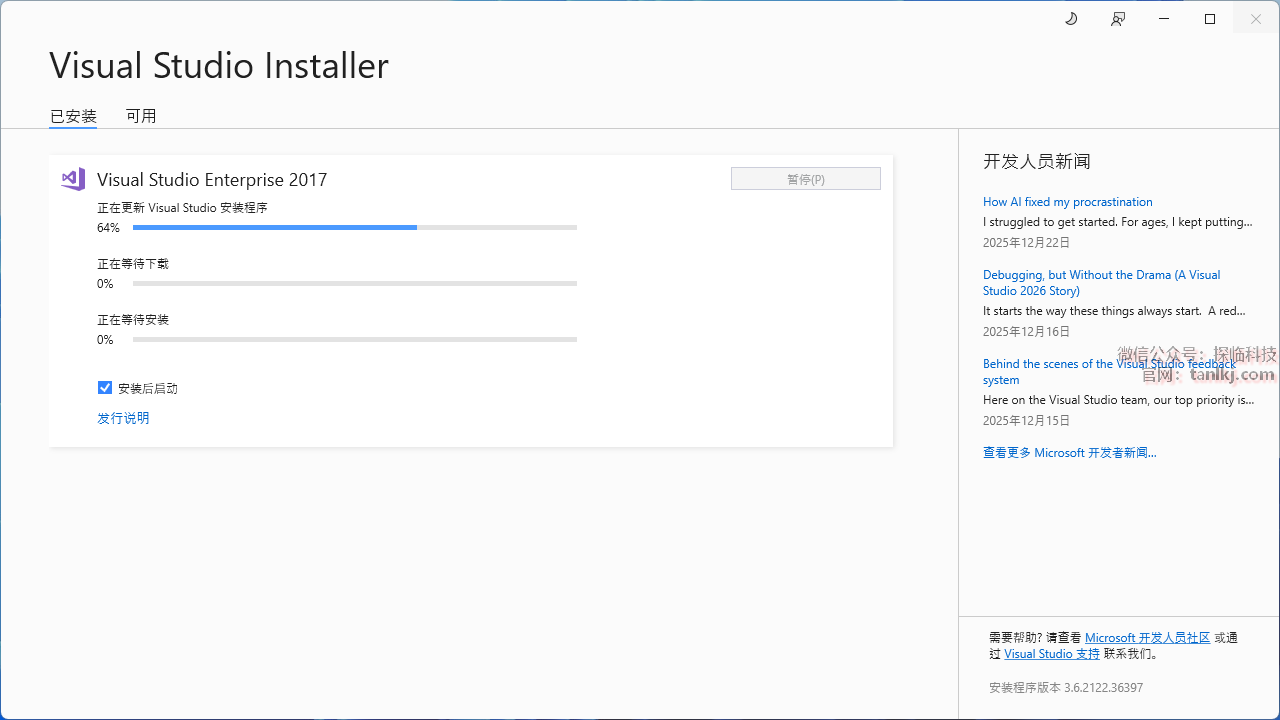Click the 64% installer update progress bar
This screenshot has height=720, width=1280.
(354, 228)
